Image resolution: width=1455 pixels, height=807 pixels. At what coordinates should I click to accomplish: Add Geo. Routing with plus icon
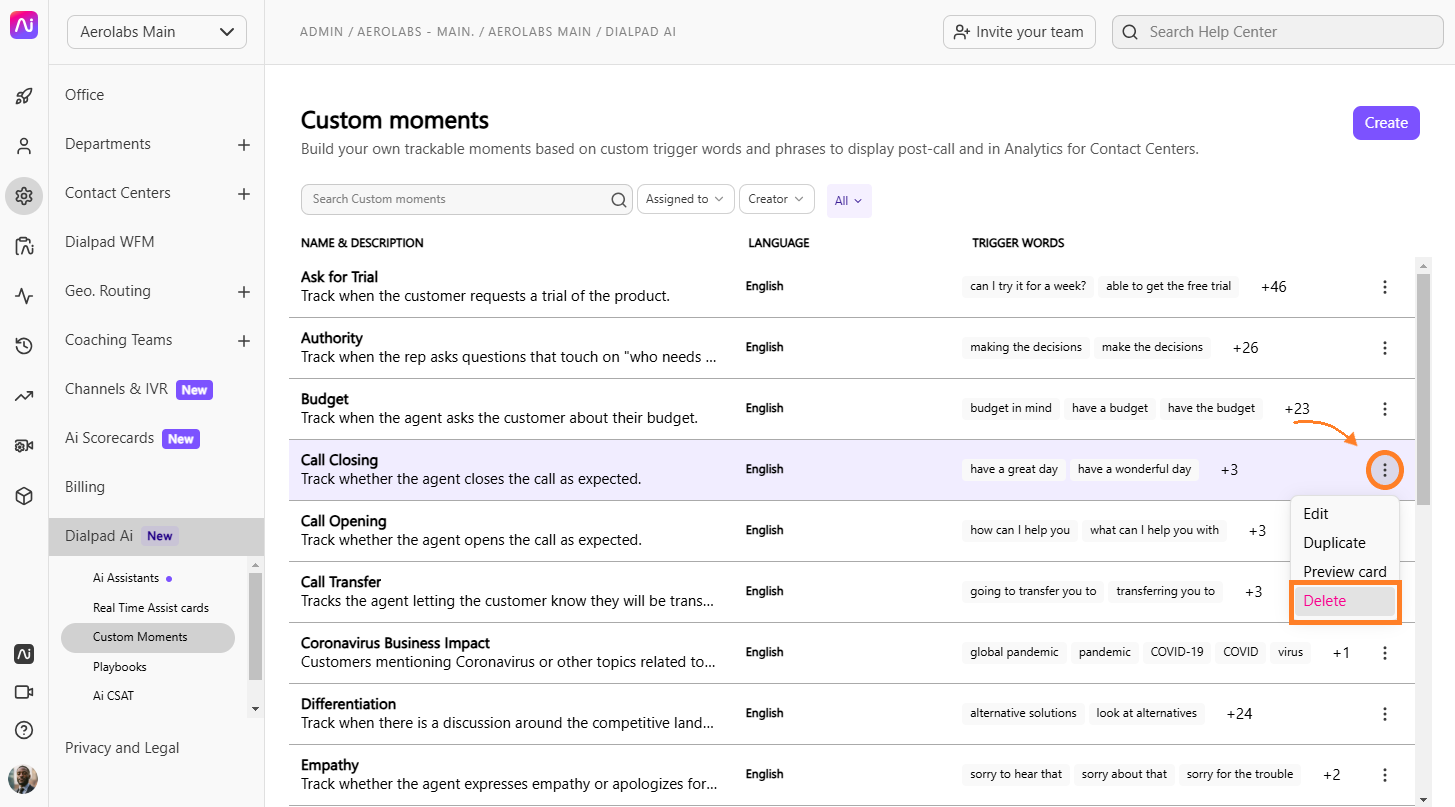click(x=244, y=292)
